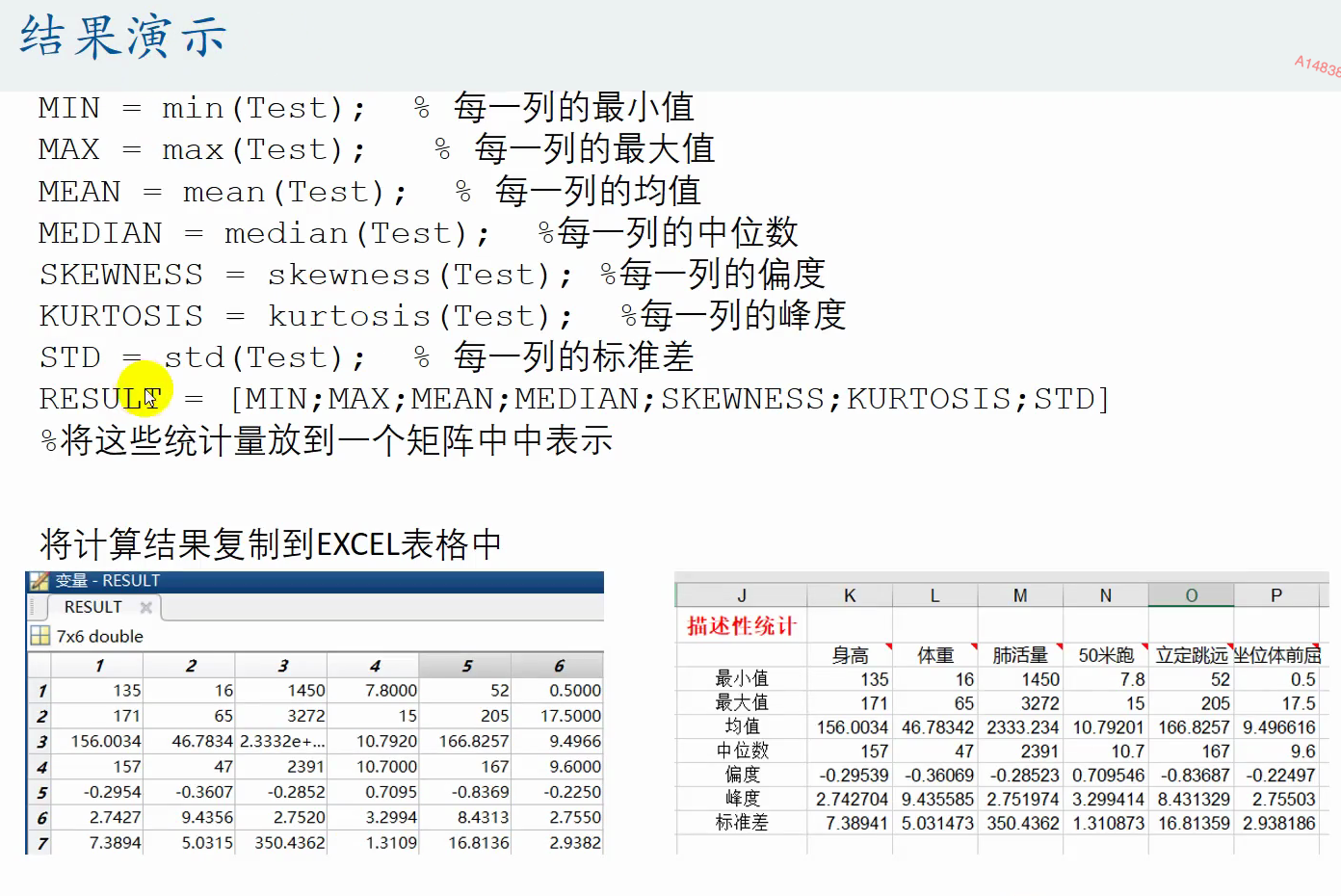Click Excel cell 2333.234
Viewport: 1341px width, 896px height.
click(x=1020, y=727)
